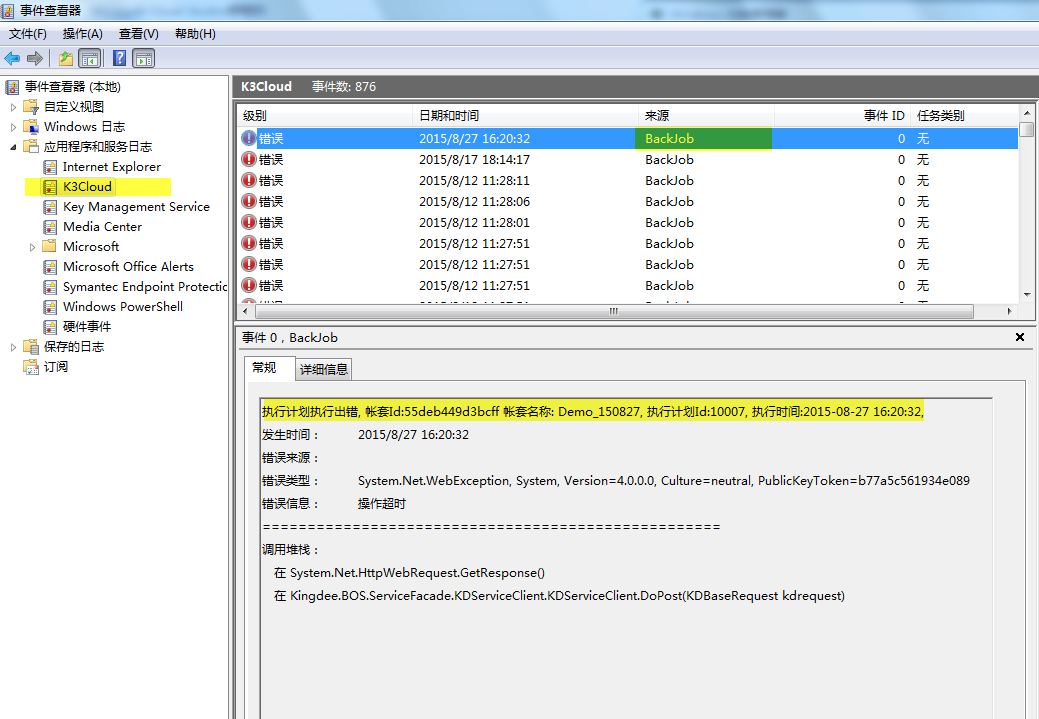Click the Media Center log icon
Image resolution: width=1039 pixels, height=719 pixels.
[x=50, y=227]
